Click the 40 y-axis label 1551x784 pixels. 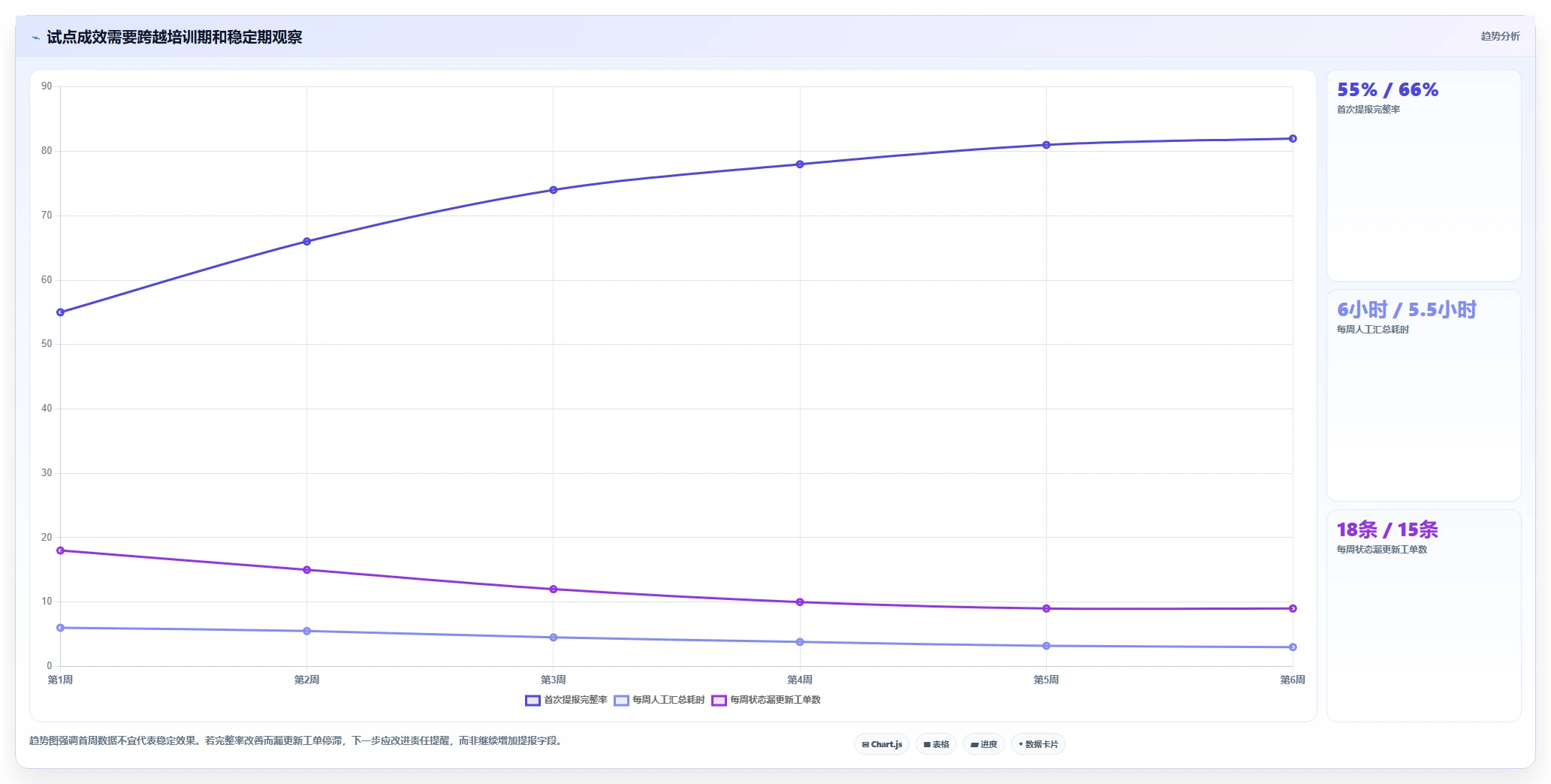(47, 409)
